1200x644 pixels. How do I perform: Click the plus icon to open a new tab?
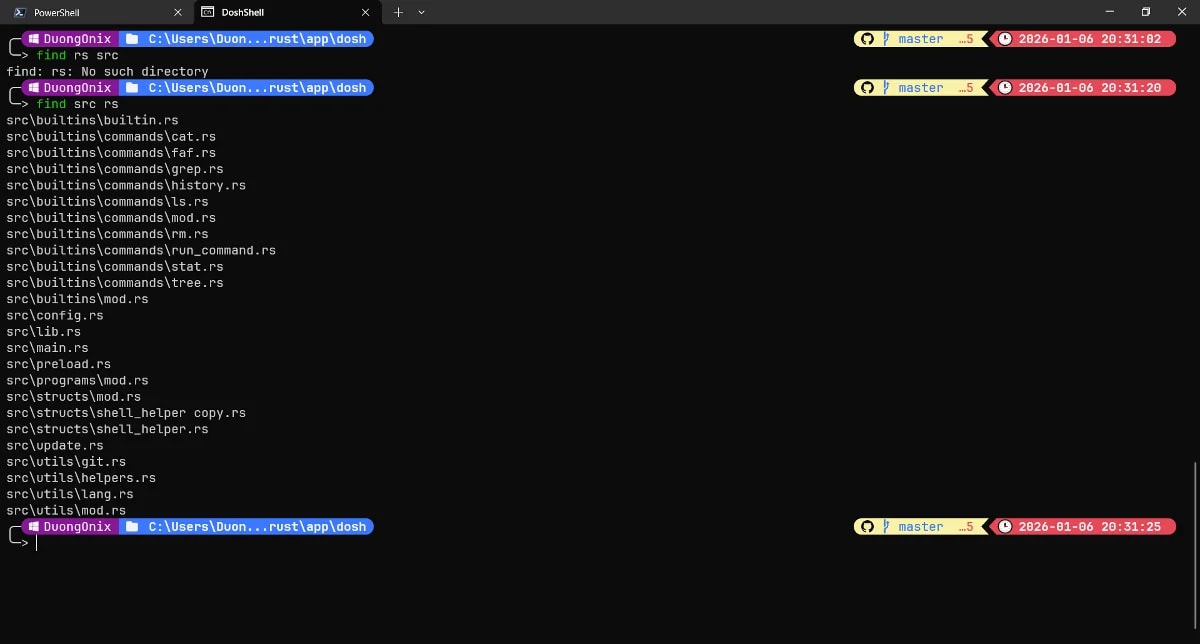click(x=398, y=13)
